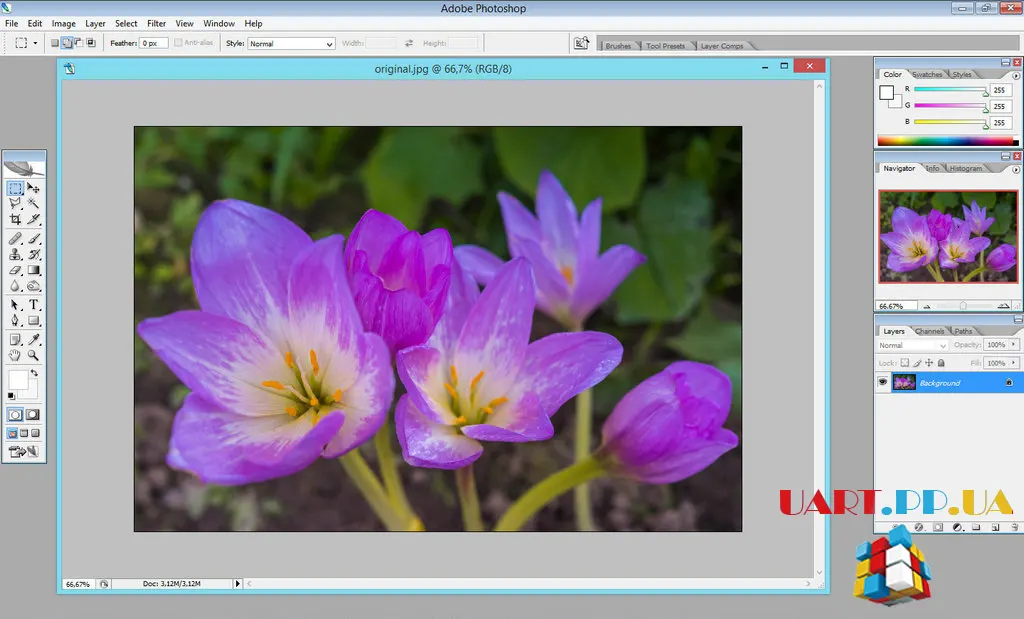Open the File menu

(12, 23)
